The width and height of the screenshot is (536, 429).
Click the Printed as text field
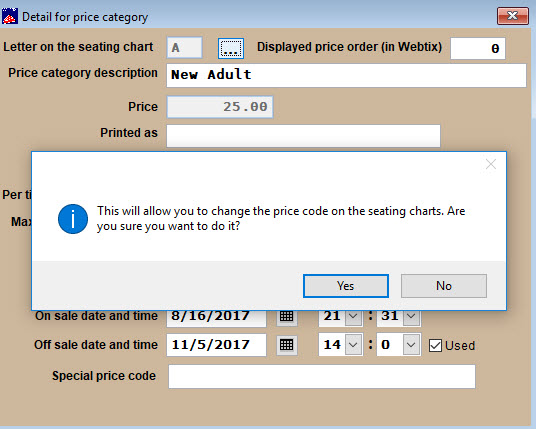[x=304, y=136]
